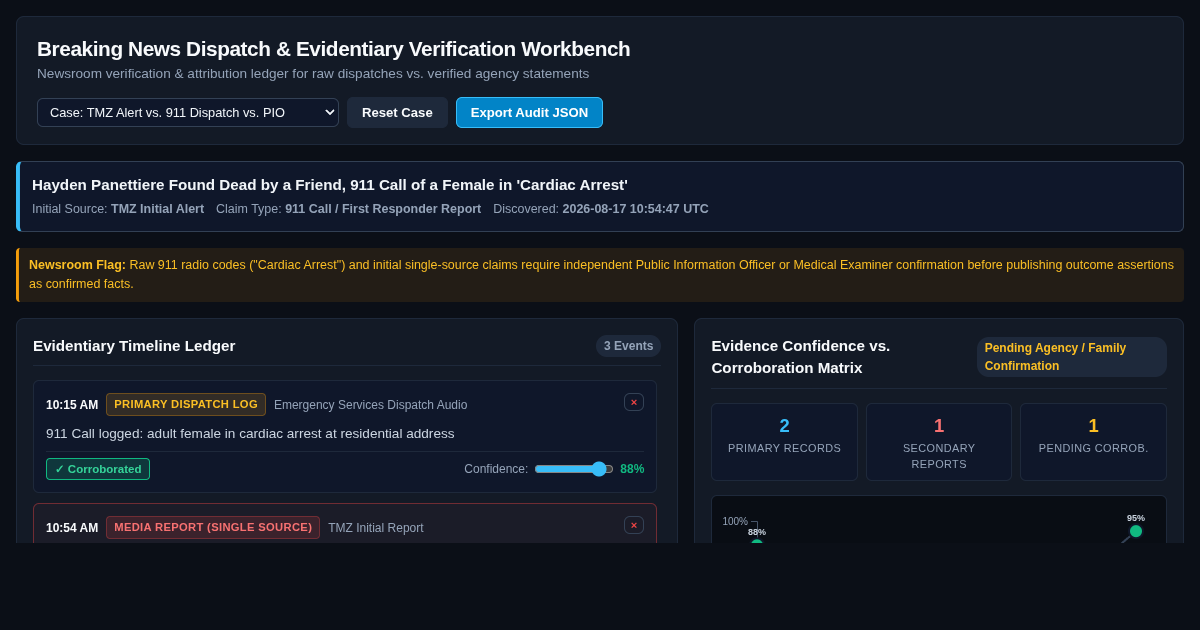Click the Evidence Confidence vs. Corroboration Matrix heading

(x=801, y=357)
